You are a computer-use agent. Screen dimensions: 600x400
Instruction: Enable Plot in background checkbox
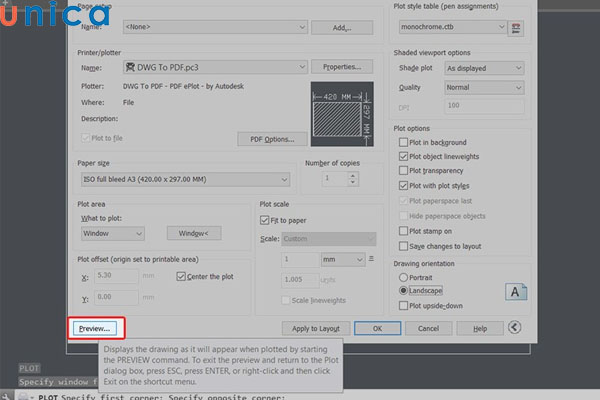point(403,142)
